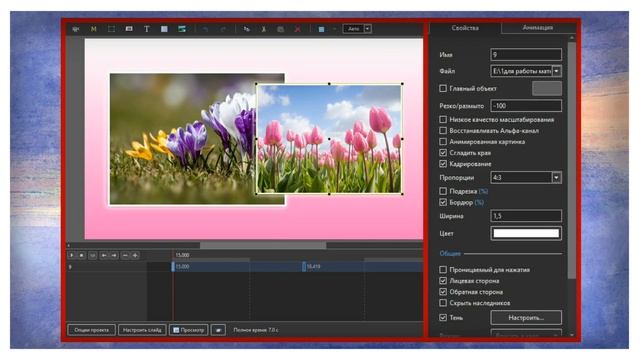Click the small icon button beside "Просмотр"
Screen dimensions: 640x360
pyautogui.click(x=218, y=330)
